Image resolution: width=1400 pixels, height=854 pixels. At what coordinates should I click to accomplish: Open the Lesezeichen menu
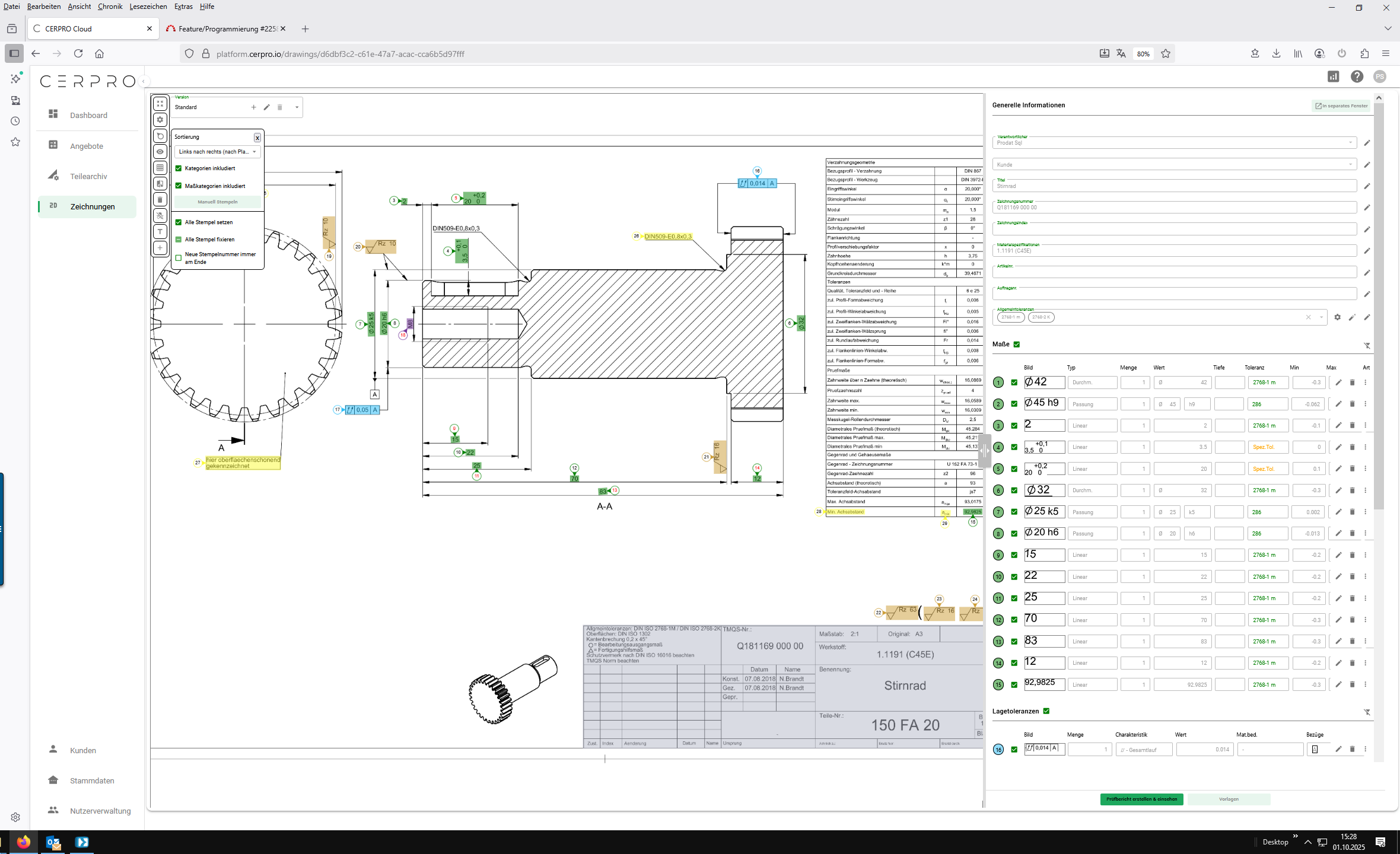point(148,7)
